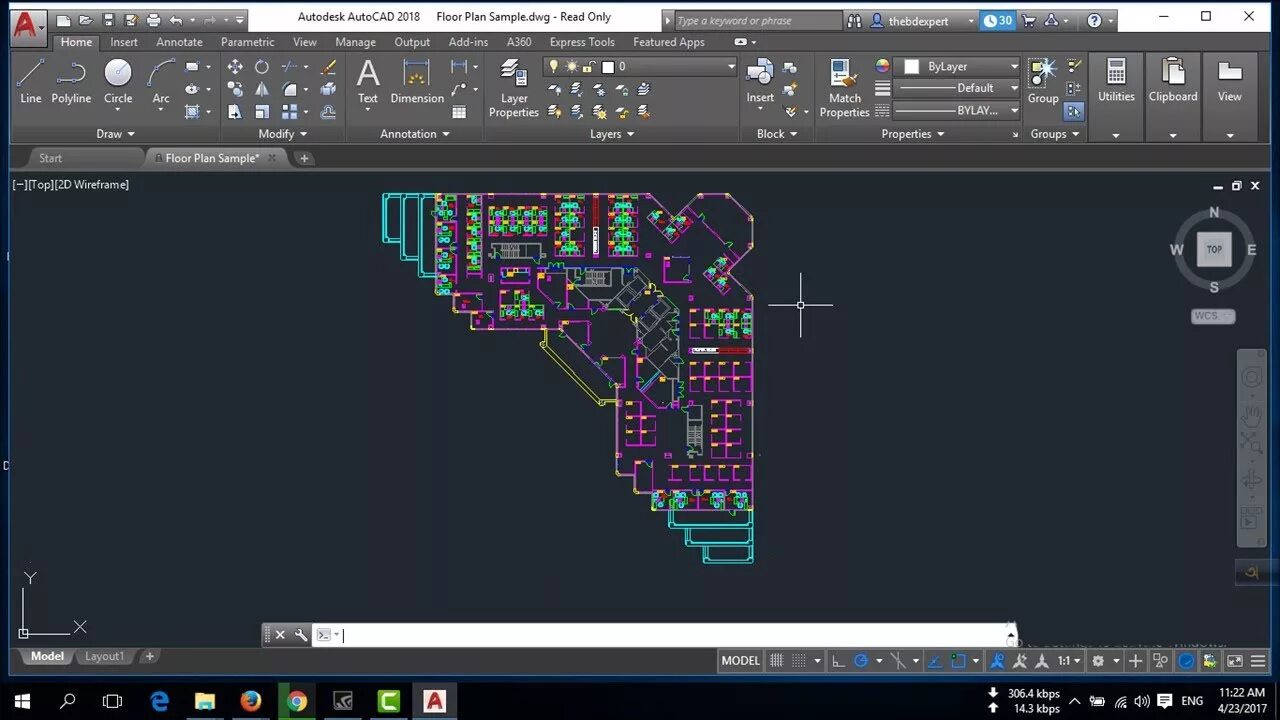
Task: Click the Save icon in Quick Access toolbar
Action: pyautogui.click(x=108, y=20)
